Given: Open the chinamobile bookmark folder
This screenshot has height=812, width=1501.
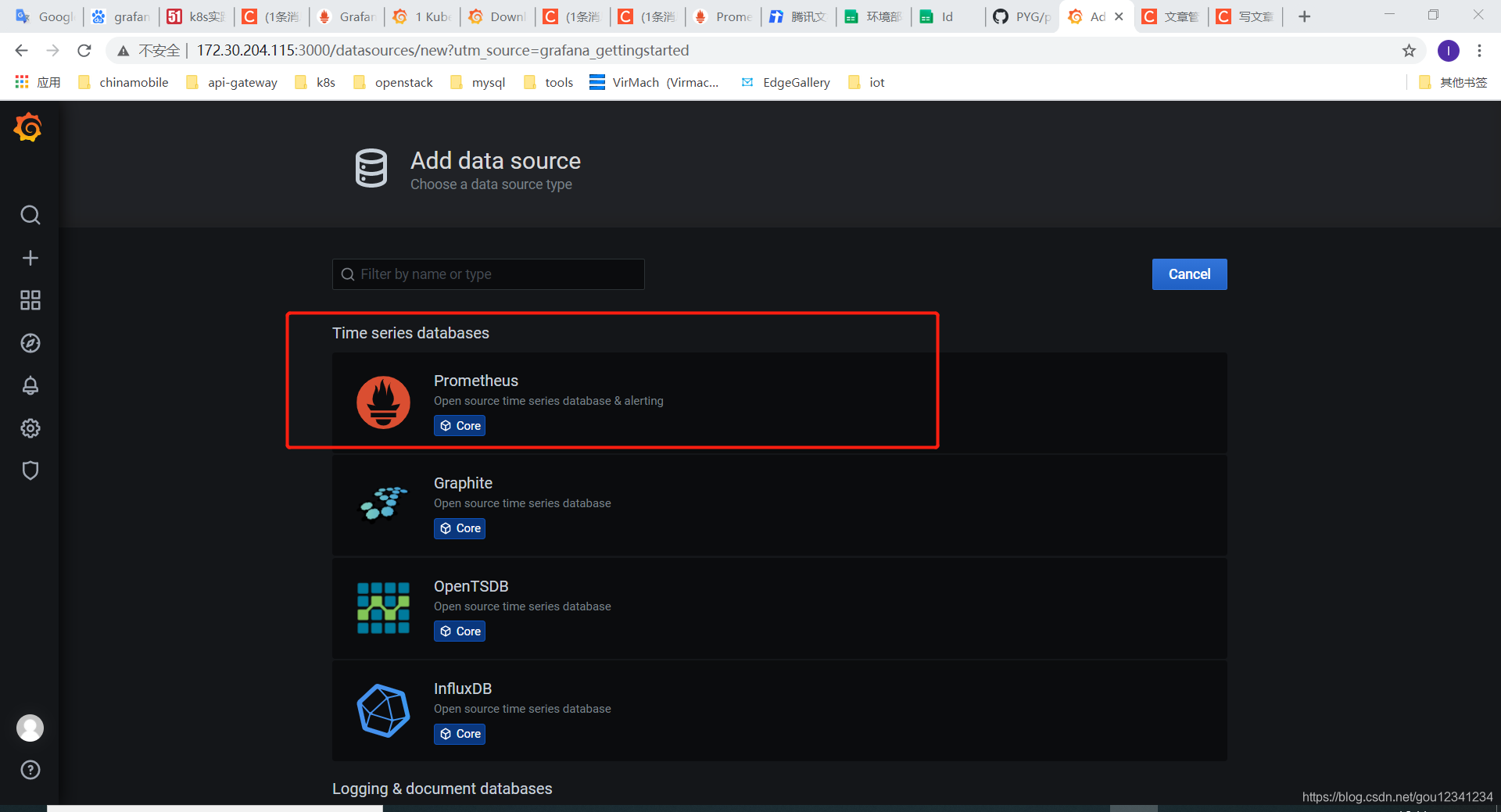Looking at the screenshot, I should click(x=123, y=82).
